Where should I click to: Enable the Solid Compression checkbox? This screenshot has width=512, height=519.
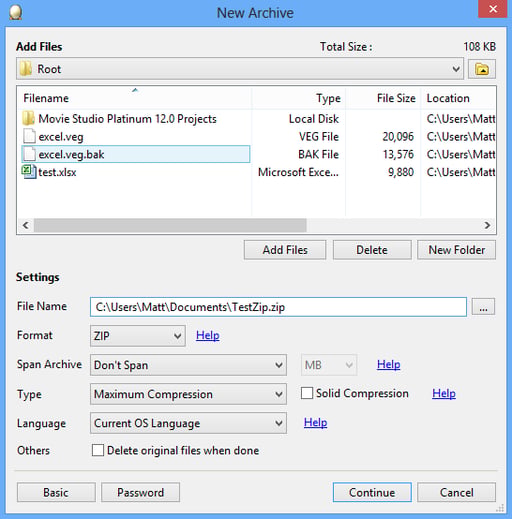click(x=307, y=393)
